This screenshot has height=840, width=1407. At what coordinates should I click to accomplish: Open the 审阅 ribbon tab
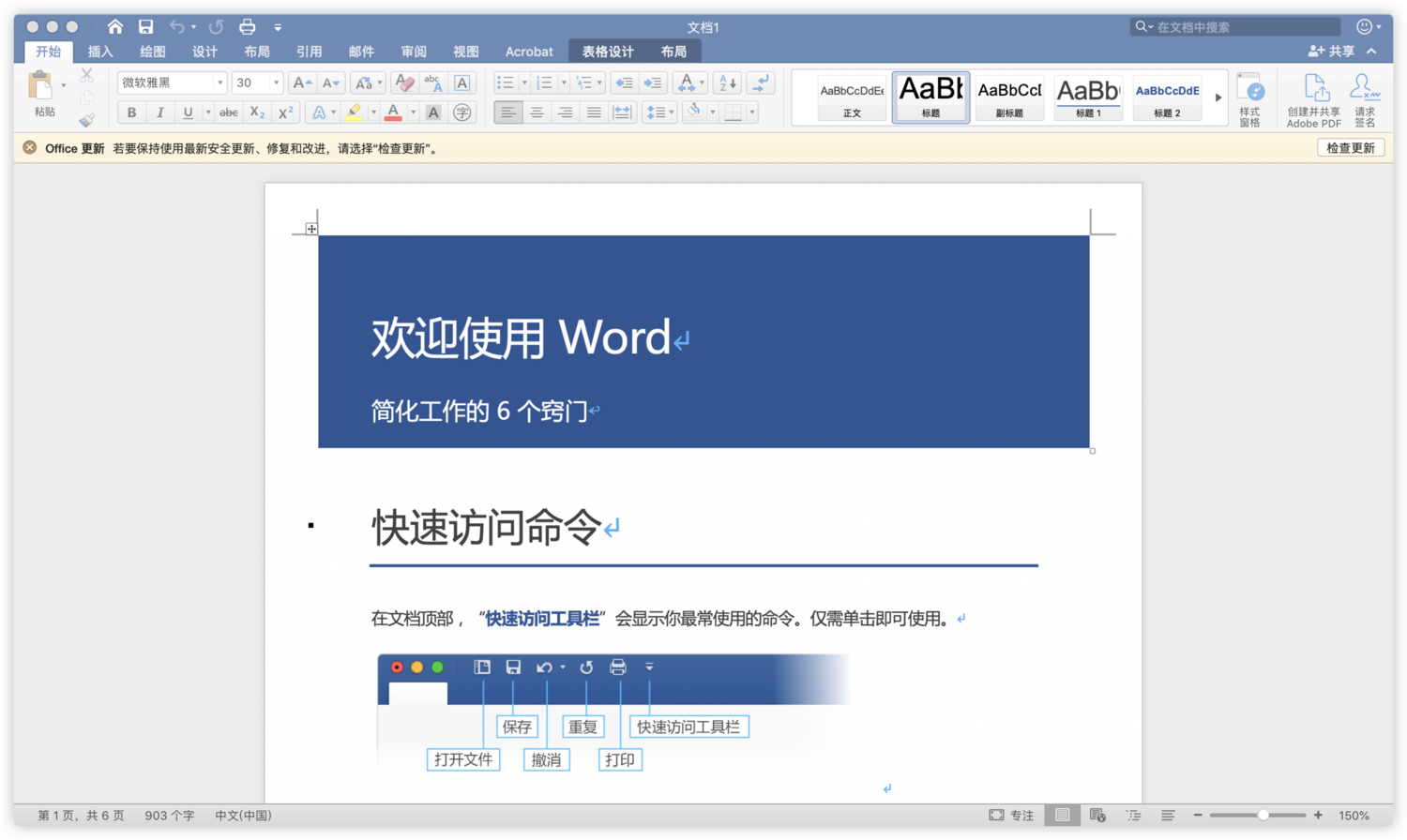pos(414,52)
